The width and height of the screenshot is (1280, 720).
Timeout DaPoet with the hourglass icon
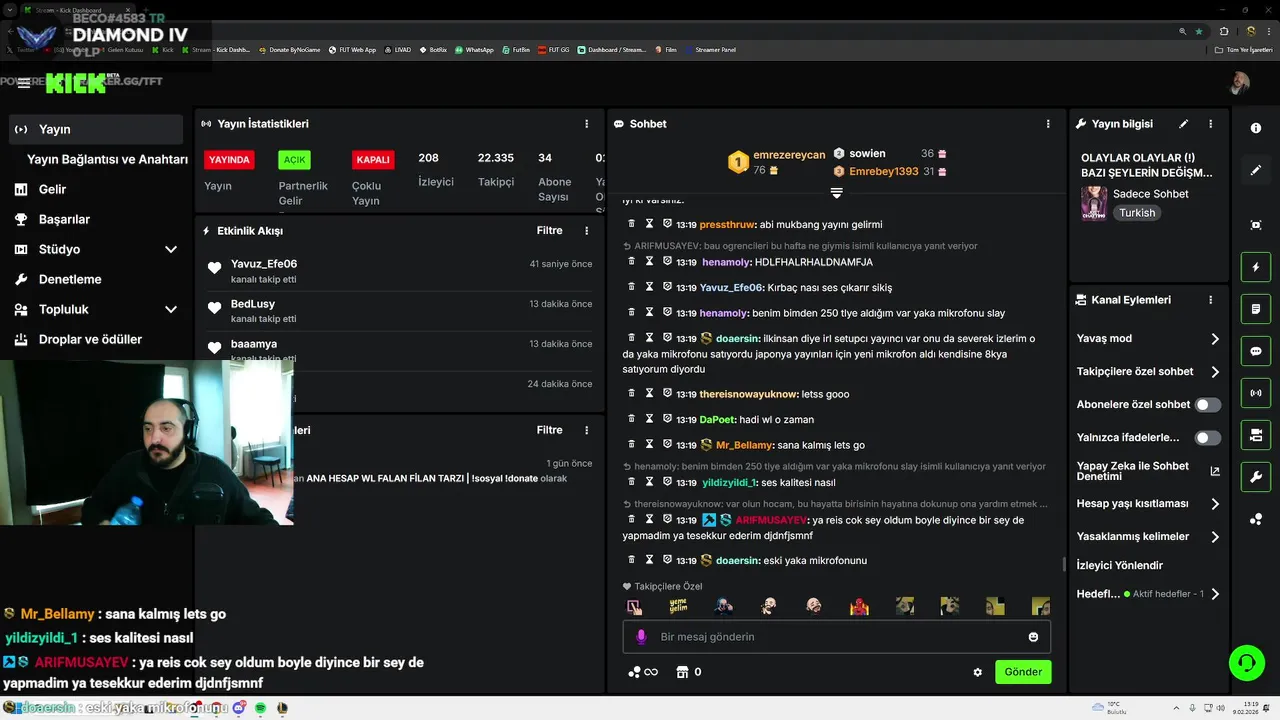click(649, 419)
